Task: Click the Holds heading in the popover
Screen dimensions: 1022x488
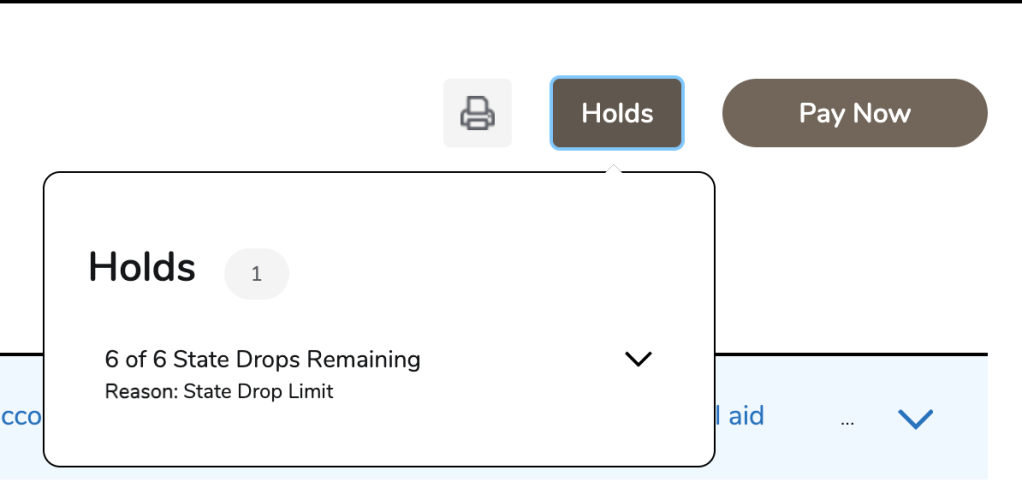Action: pos(142,267)
